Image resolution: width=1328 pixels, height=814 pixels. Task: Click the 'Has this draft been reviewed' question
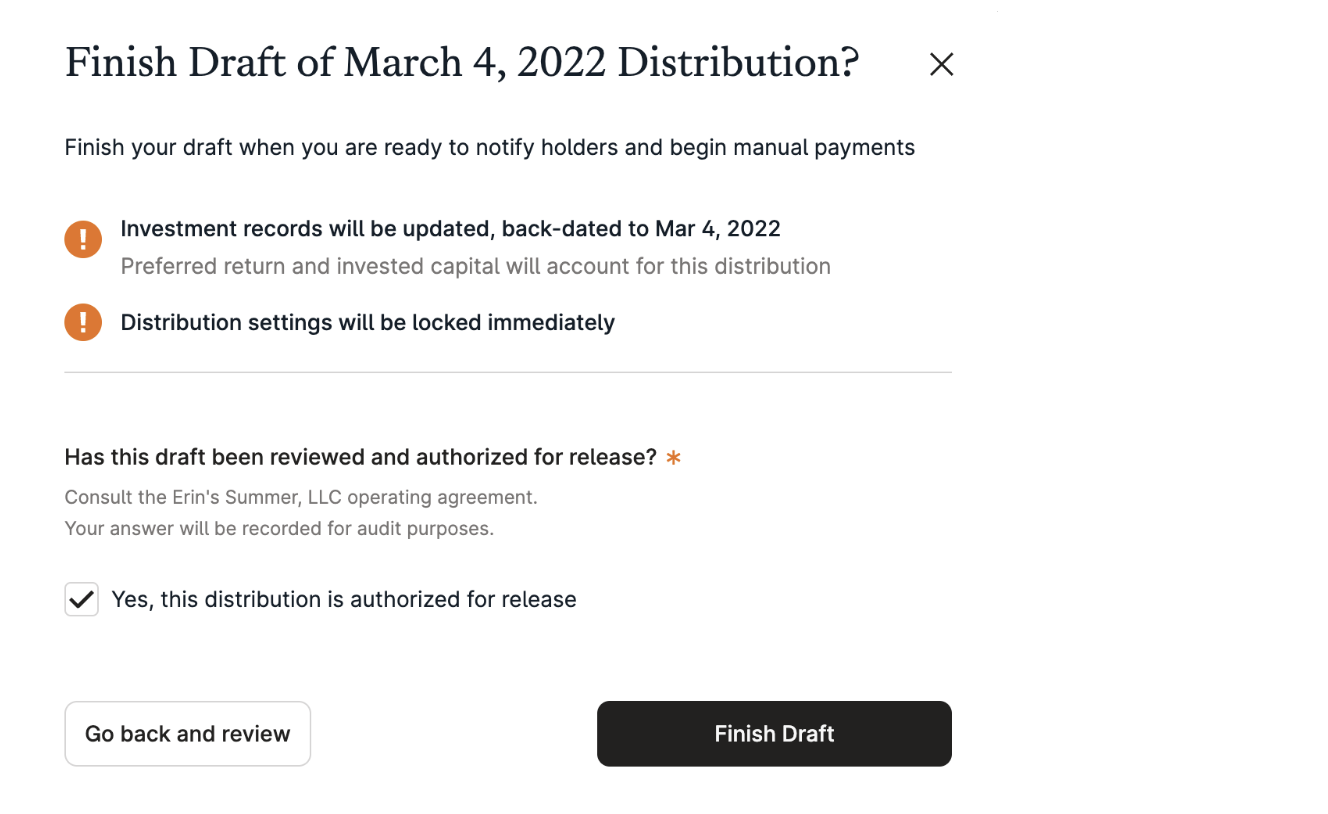360,458
